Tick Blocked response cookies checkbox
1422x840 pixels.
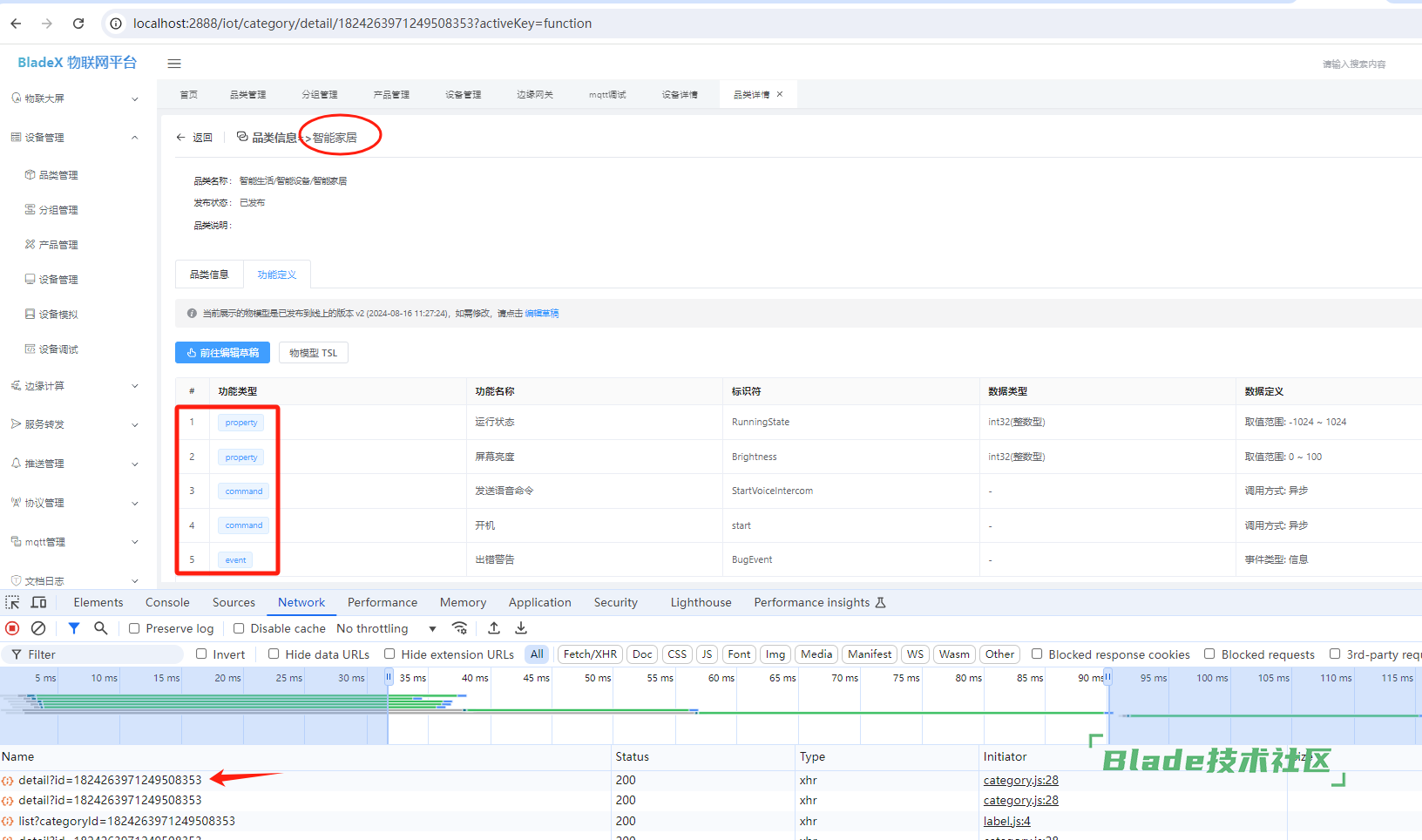1037,654
